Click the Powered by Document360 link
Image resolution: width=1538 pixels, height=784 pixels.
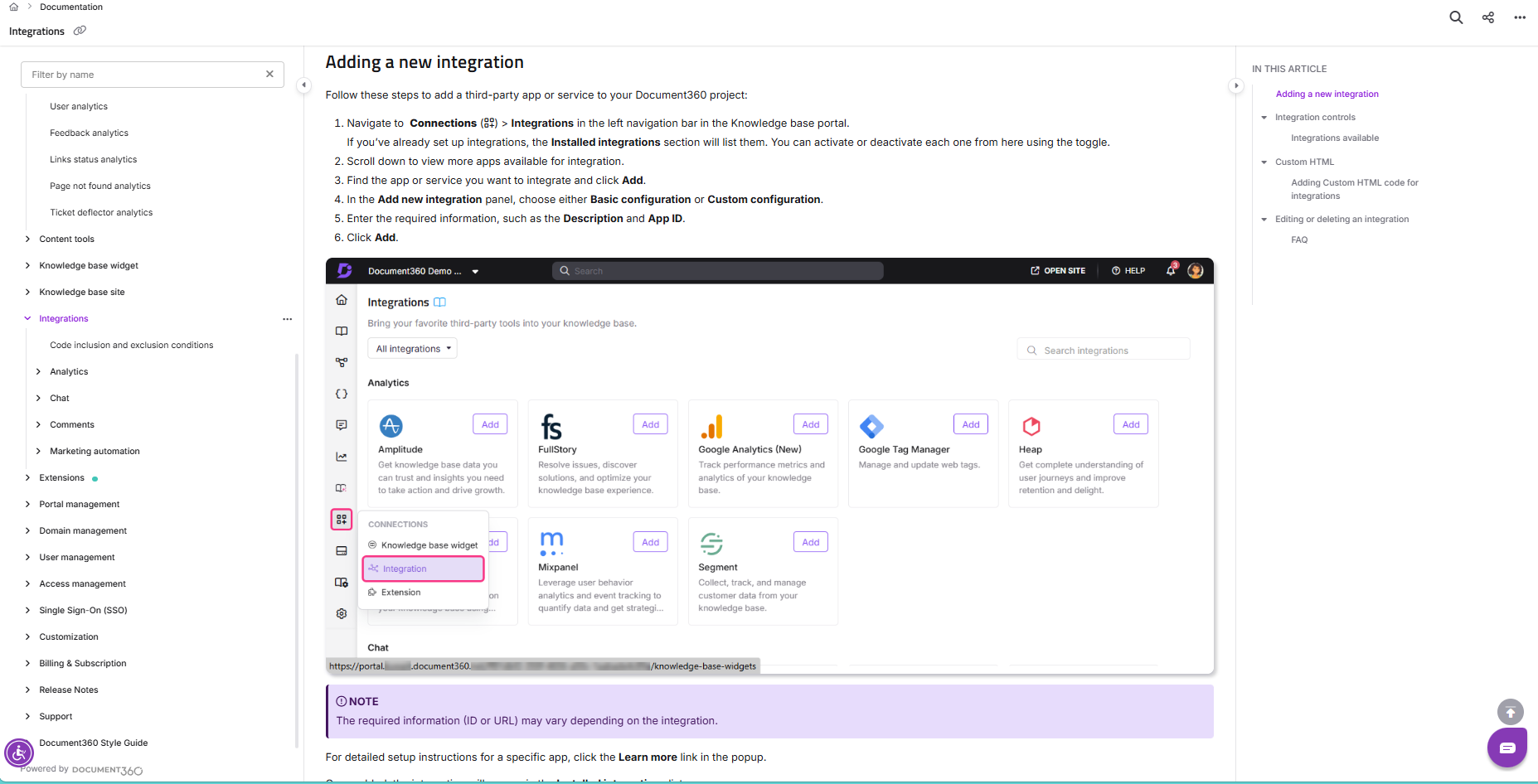click(82, 770)
